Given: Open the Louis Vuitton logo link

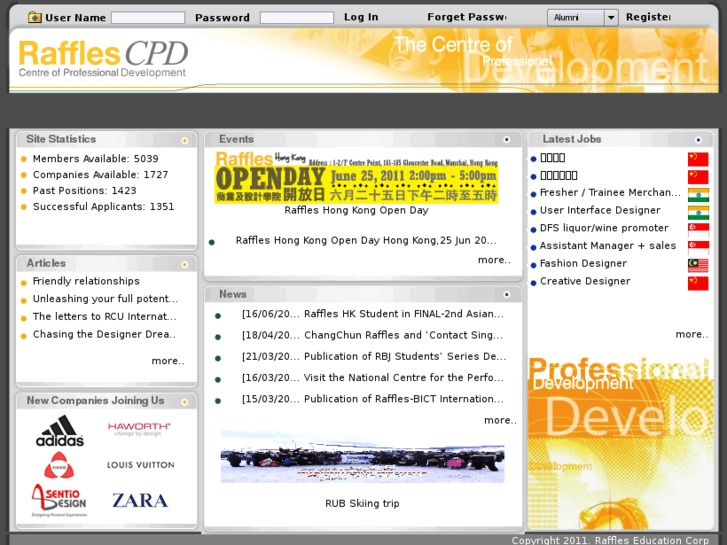Looking at the screenshot, I should coord(140,465).
